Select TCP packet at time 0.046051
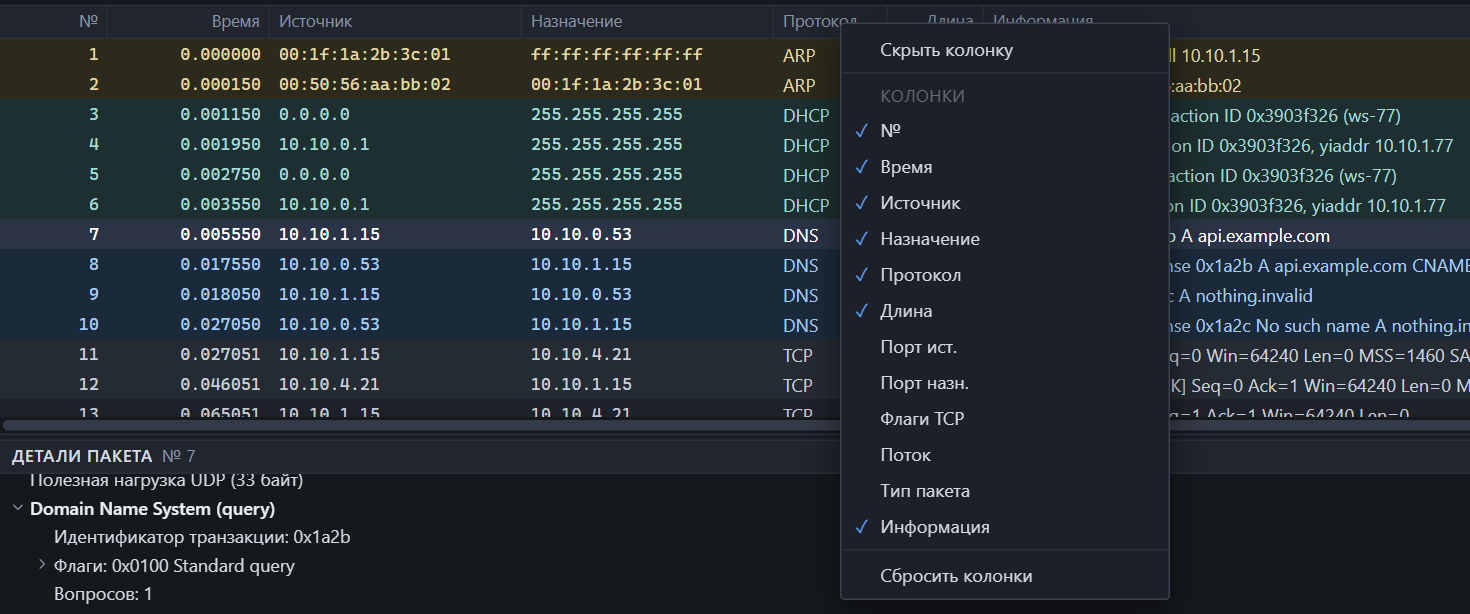Screen dimensions: 1470x614 click(x=420, y=385)
